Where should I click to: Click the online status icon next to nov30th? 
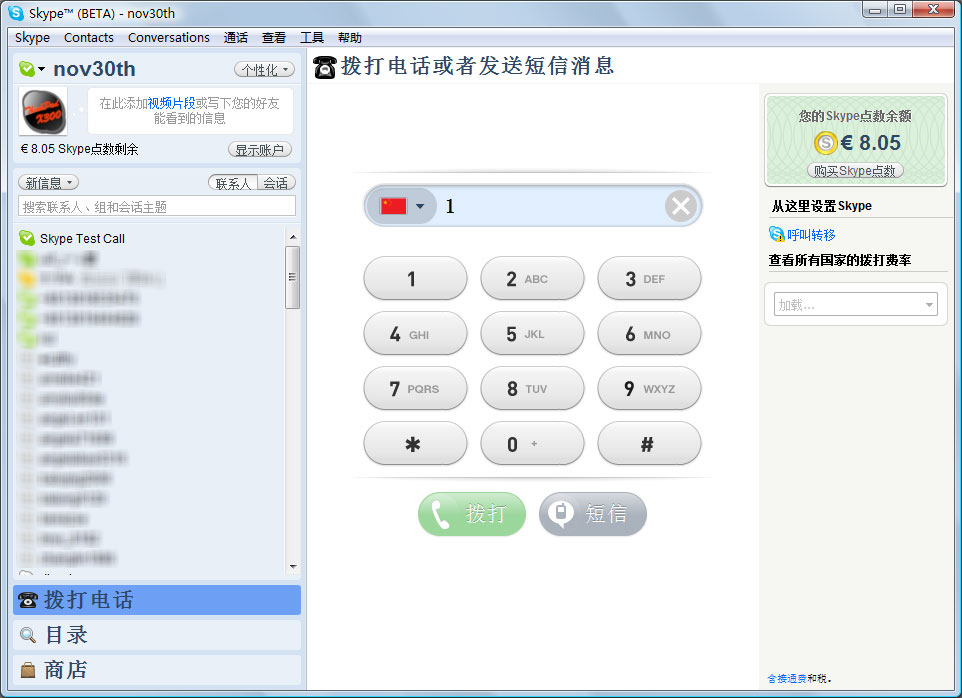(x=26, y=69)
